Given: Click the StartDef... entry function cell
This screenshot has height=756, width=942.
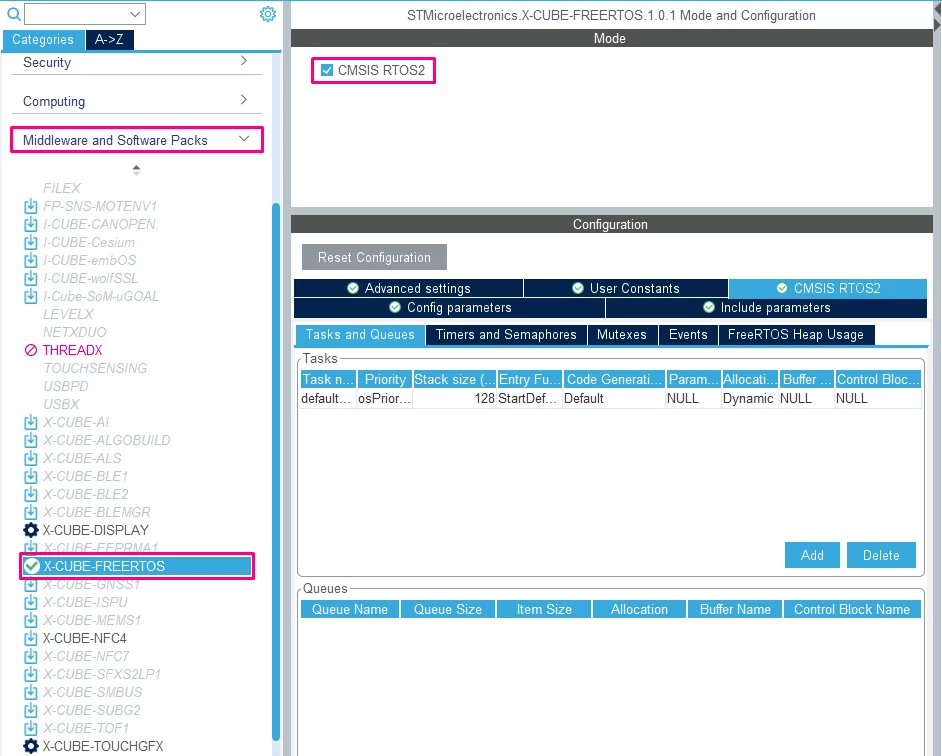Looking at the screenshot, I should pos(529,398).
